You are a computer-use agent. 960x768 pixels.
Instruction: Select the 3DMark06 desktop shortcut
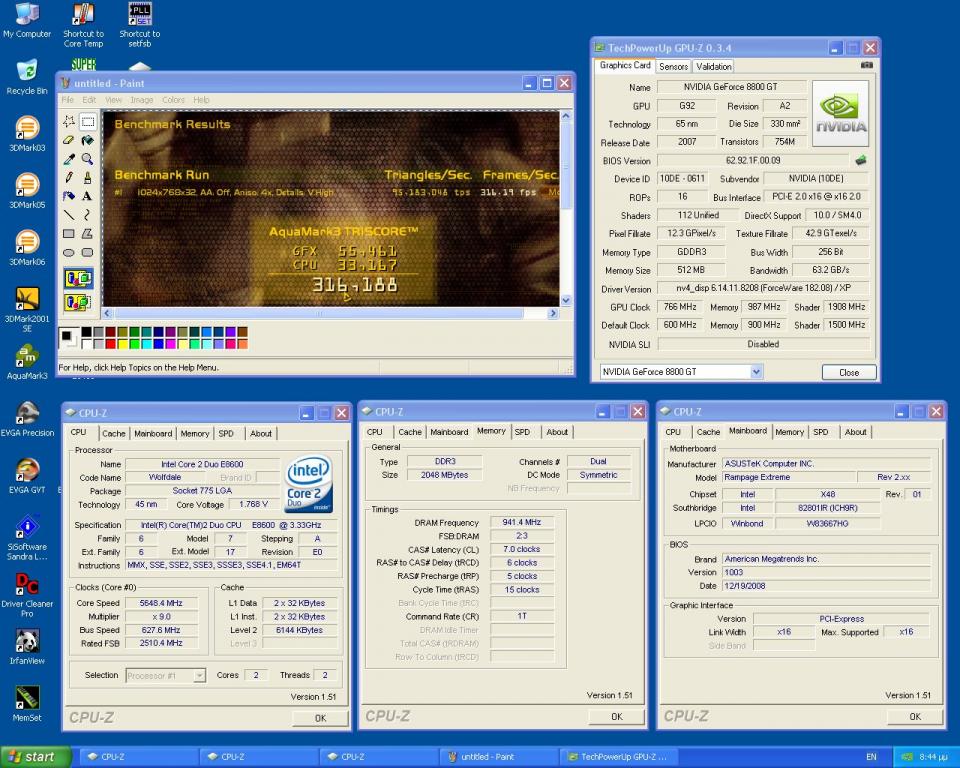click(27, 247)
